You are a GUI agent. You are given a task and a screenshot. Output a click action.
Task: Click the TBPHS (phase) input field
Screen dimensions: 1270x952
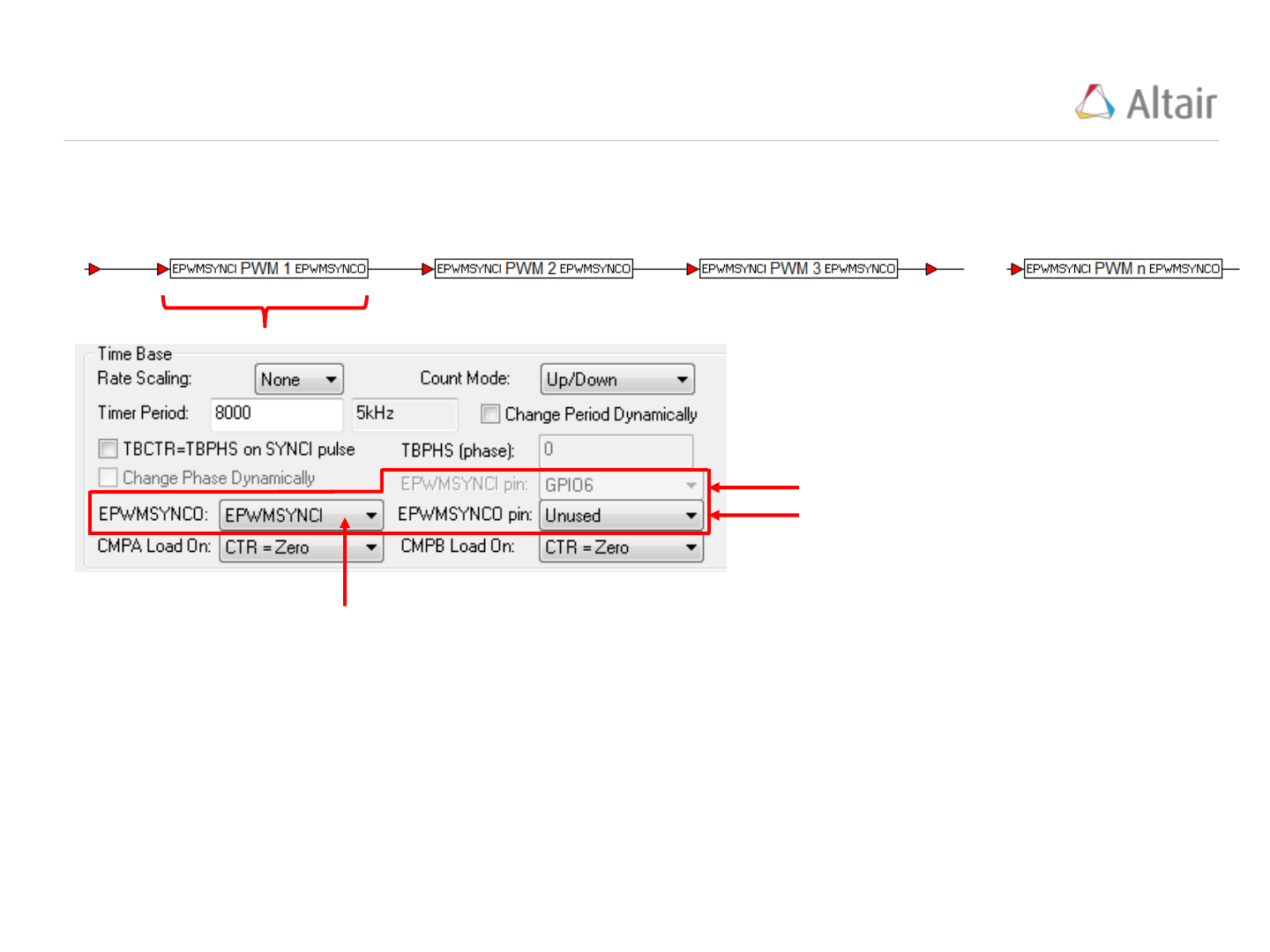coord(616,450)
